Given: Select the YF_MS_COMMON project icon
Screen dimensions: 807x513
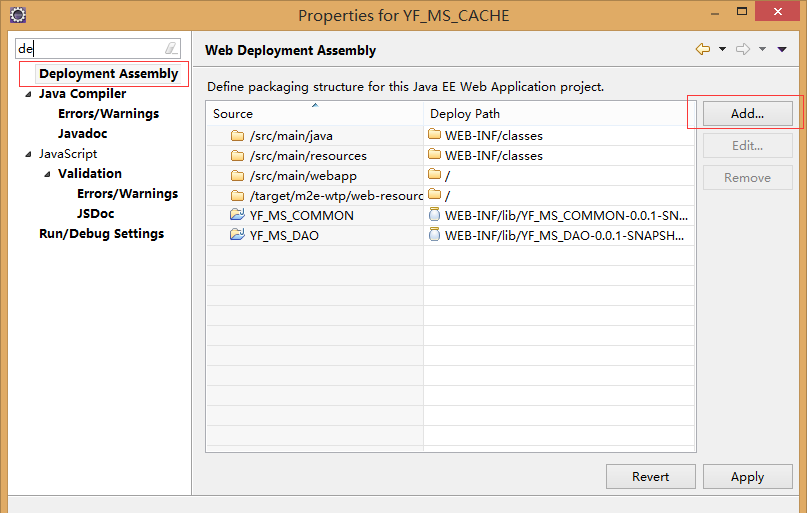Looking at the screenshot, I should point(237,215).
